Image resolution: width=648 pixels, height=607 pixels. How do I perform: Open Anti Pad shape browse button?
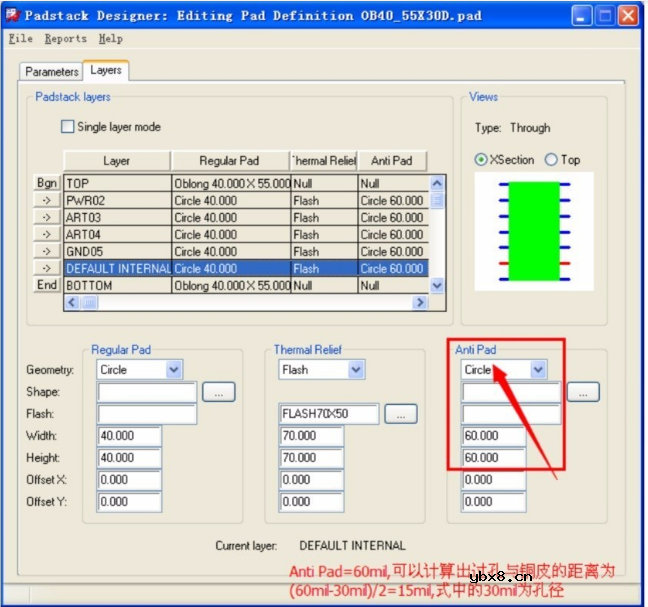pos(582,392)
